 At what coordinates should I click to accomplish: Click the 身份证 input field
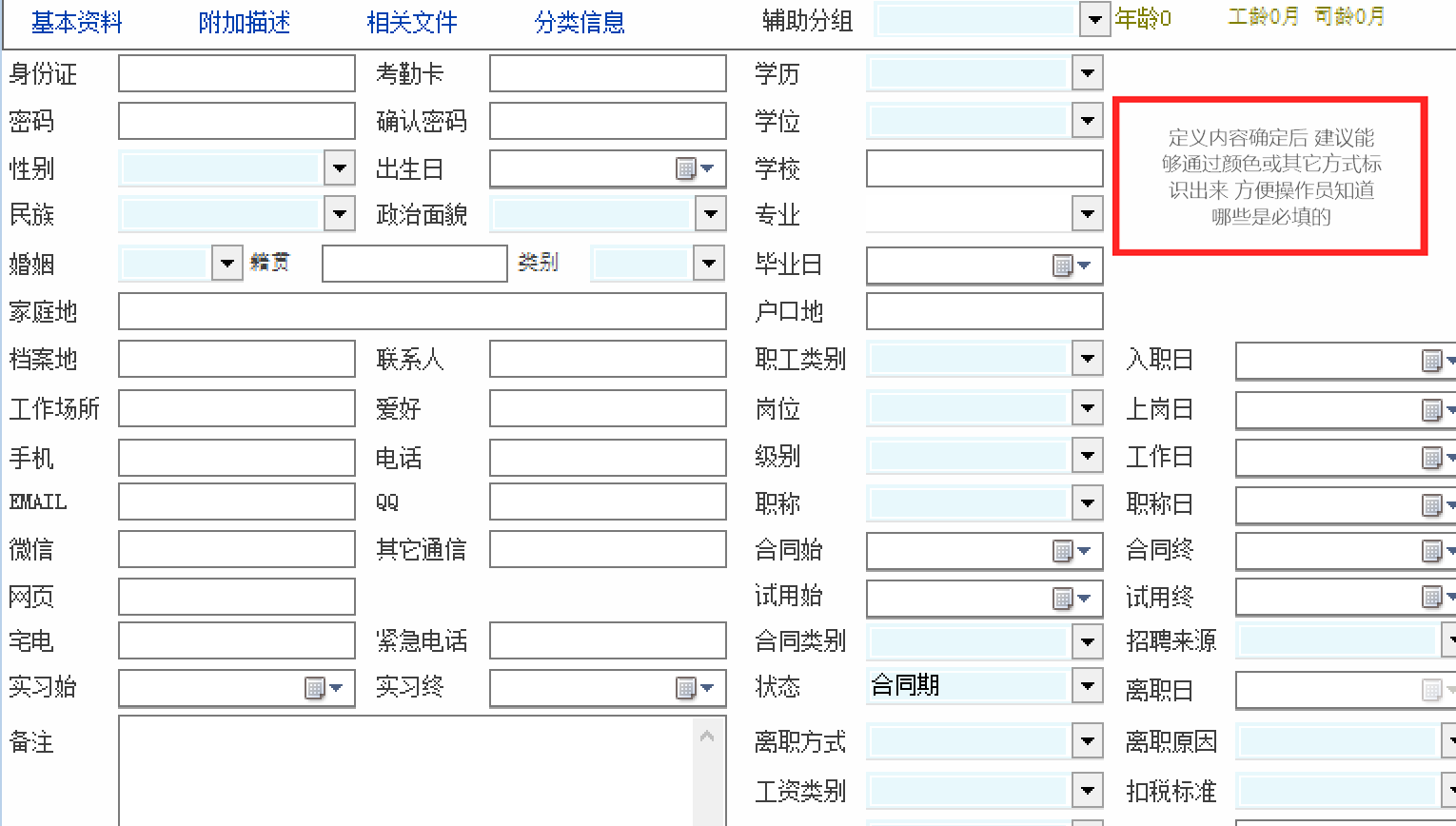coord(236,73)
